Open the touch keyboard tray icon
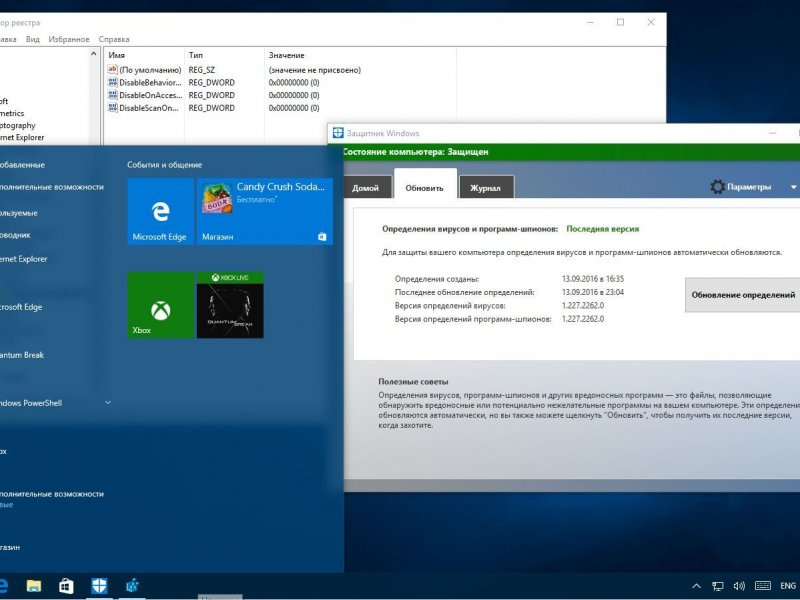Viewport: 800px width, 600px height. [x=763, y=586]
